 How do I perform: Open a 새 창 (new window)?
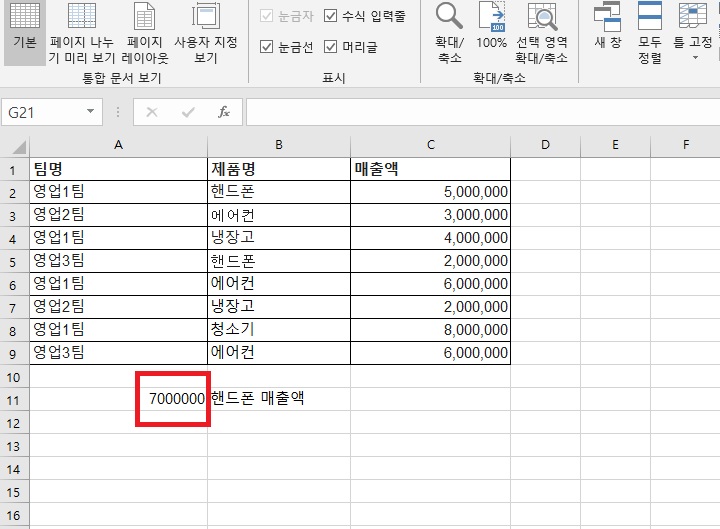coord(608,26)
